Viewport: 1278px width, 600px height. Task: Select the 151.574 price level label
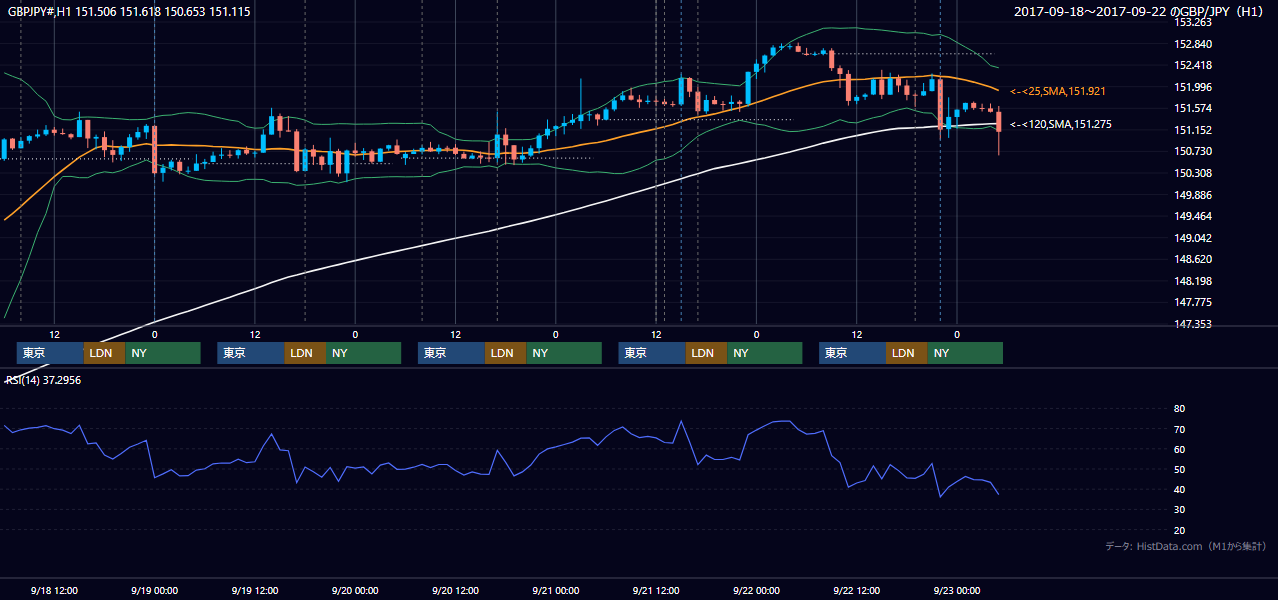[1195, 108]
